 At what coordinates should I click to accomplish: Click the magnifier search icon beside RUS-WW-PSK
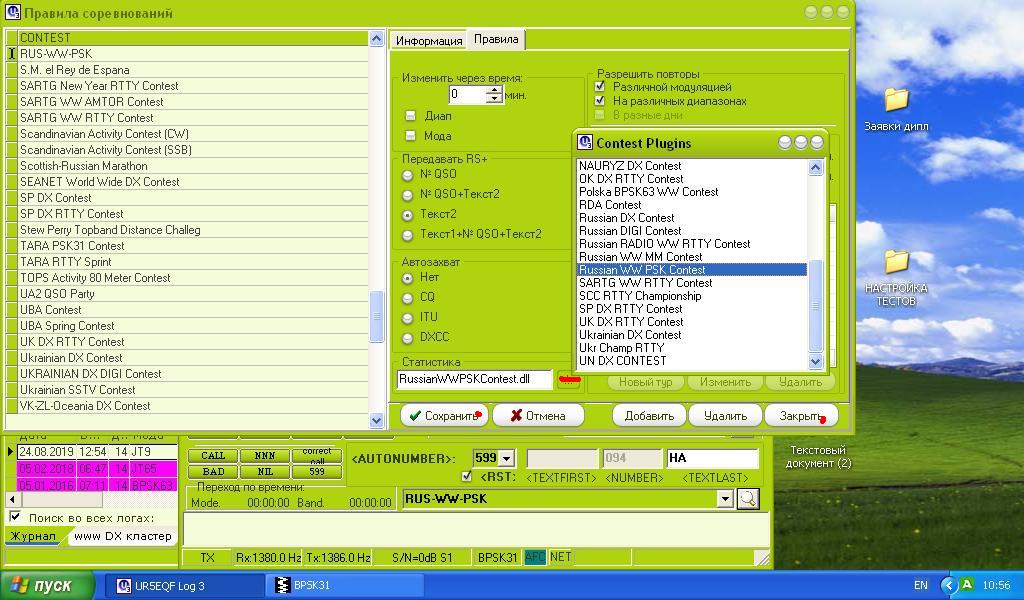point(747,498)
